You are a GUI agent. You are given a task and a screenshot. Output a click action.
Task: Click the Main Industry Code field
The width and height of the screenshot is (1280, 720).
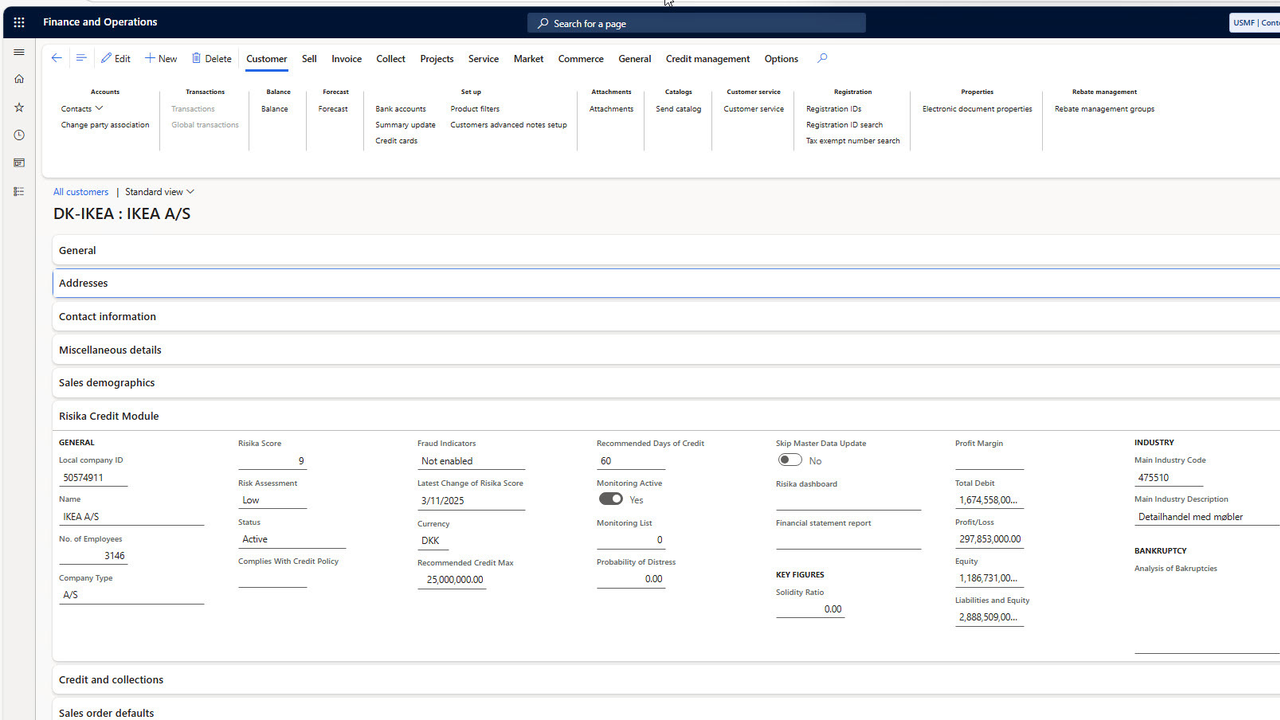(x=1168, y=478)
